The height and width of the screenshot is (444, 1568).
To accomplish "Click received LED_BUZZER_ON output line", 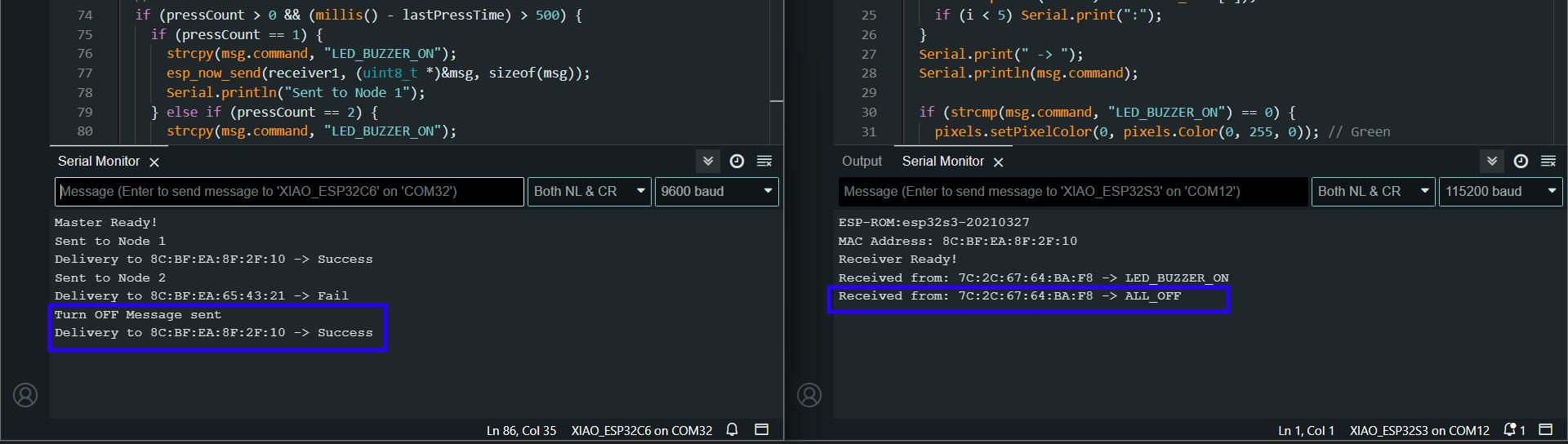I will coord(1033,278).
